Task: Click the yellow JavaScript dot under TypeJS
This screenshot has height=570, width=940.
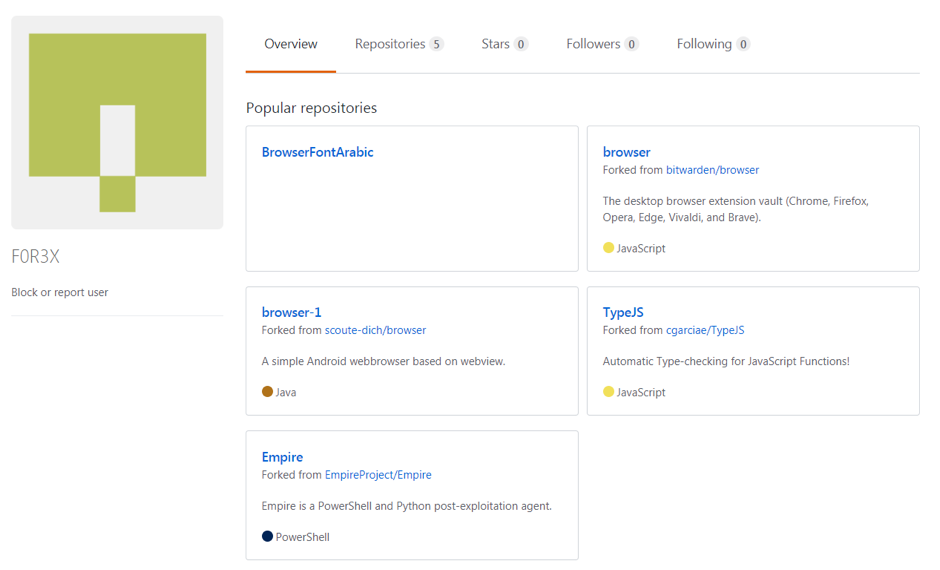Action: point(608,391)
